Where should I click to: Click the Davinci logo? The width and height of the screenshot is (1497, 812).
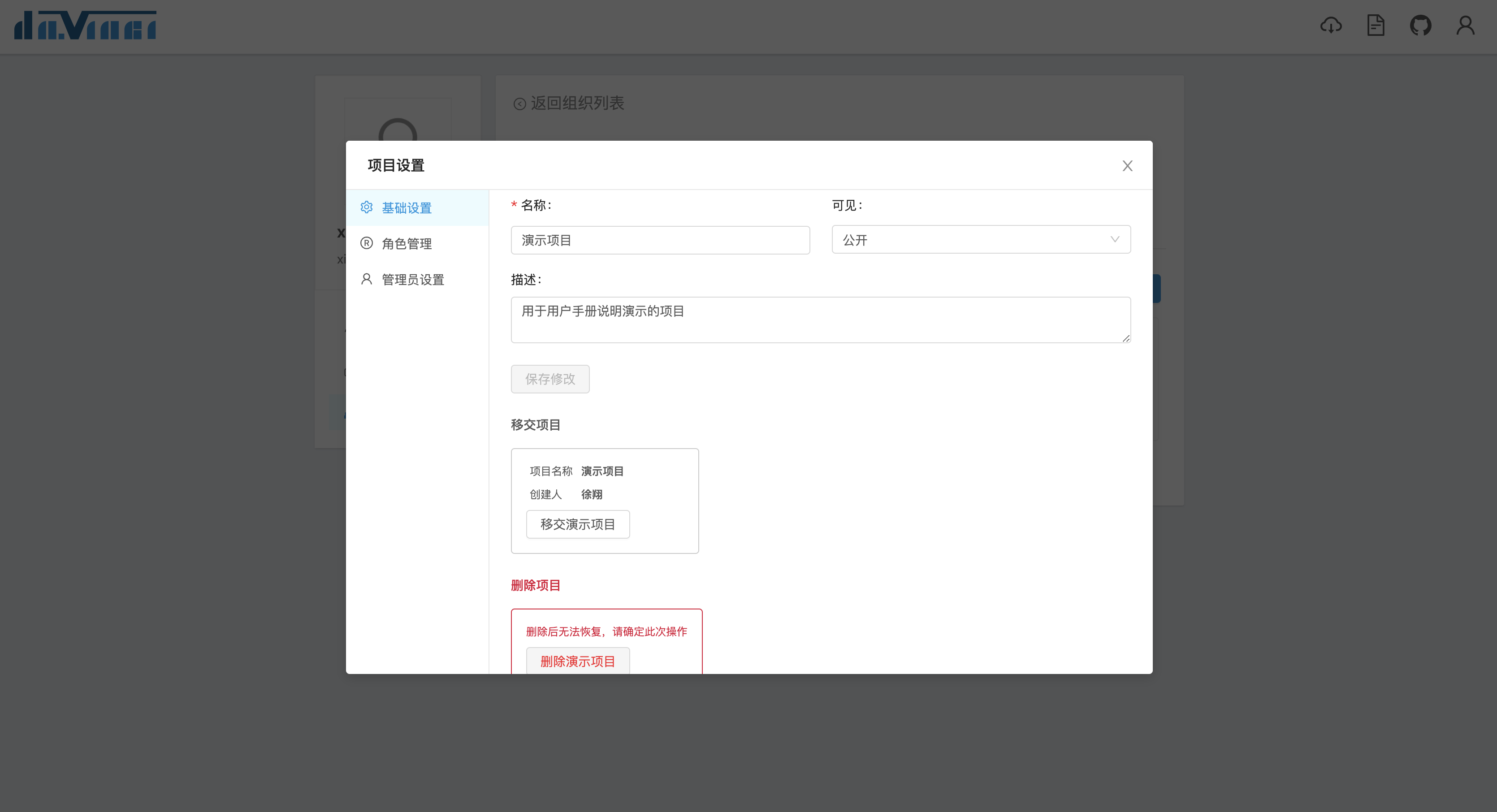click(x=86, y=26)
